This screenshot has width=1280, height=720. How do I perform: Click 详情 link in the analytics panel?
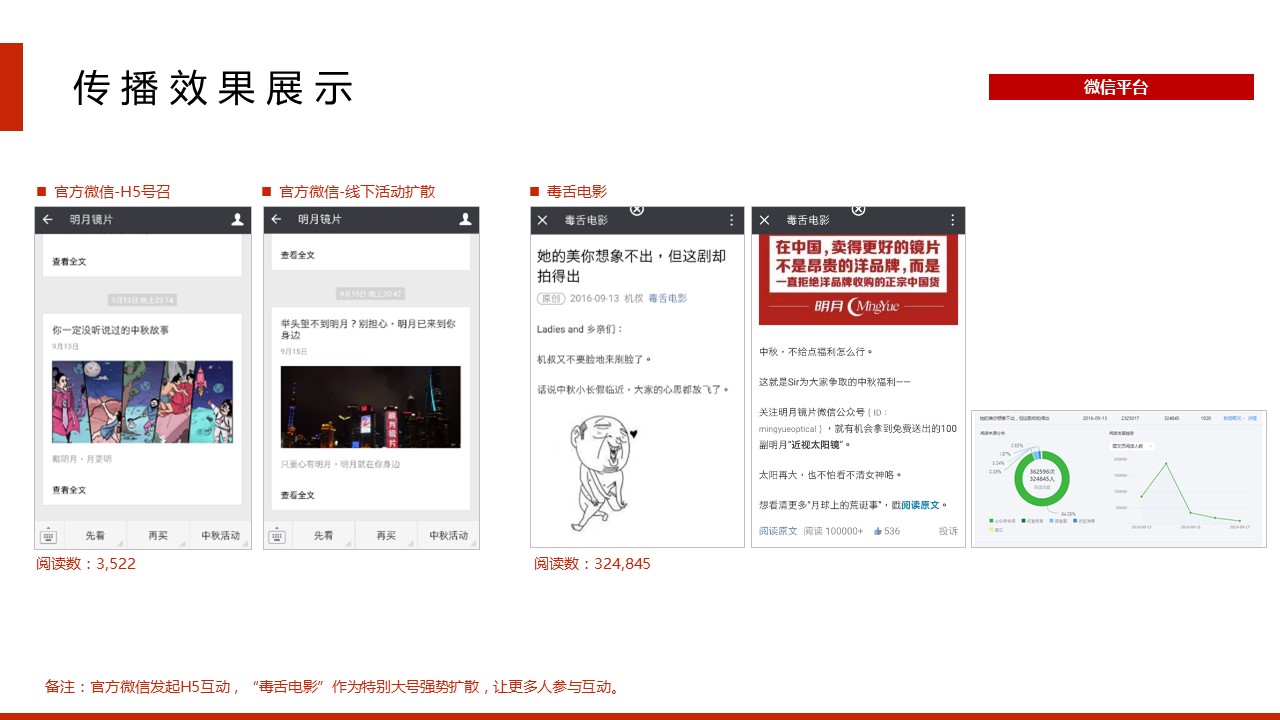1252,418
